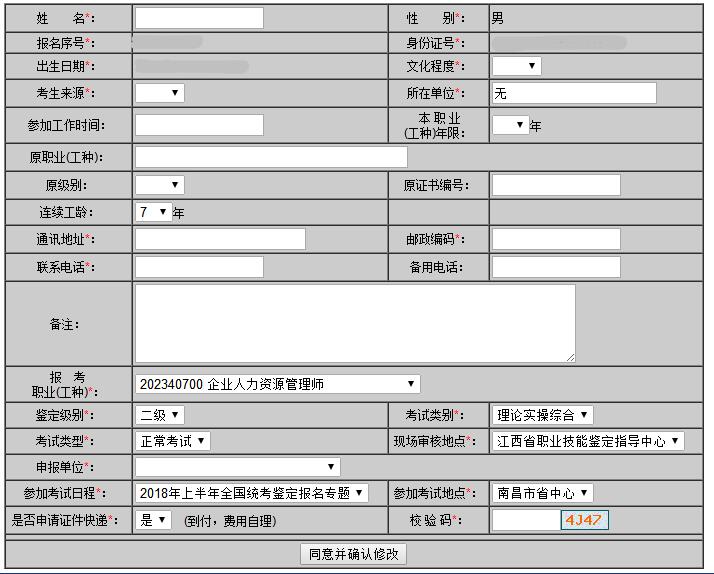Screen dimensions: 714x574
Task: Open the 报考职业 企业人力资源管理师 dropdown
Action: pyautogui.click(x=278, y=384)
